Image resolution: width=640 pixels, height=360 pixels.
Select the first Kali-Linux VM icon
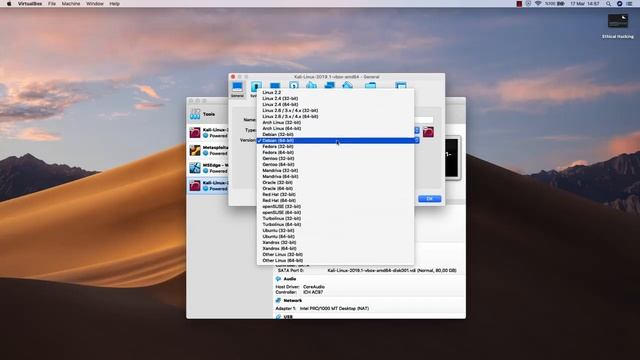195,133
